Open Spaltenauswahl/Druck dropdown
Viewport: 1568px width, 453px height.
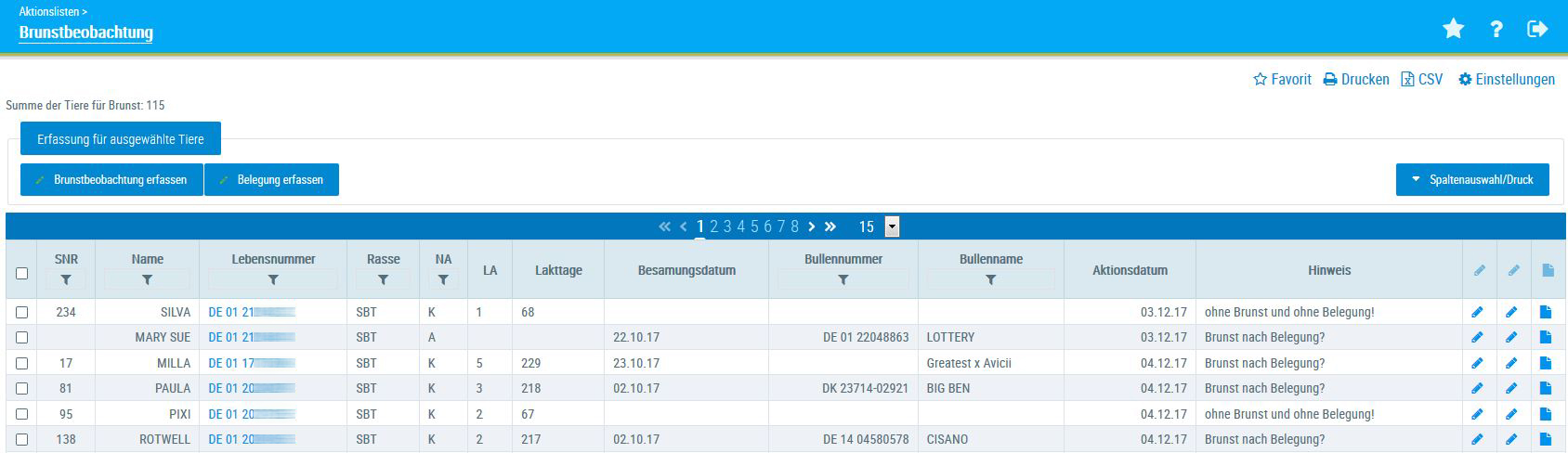[x=1472, y=180]
